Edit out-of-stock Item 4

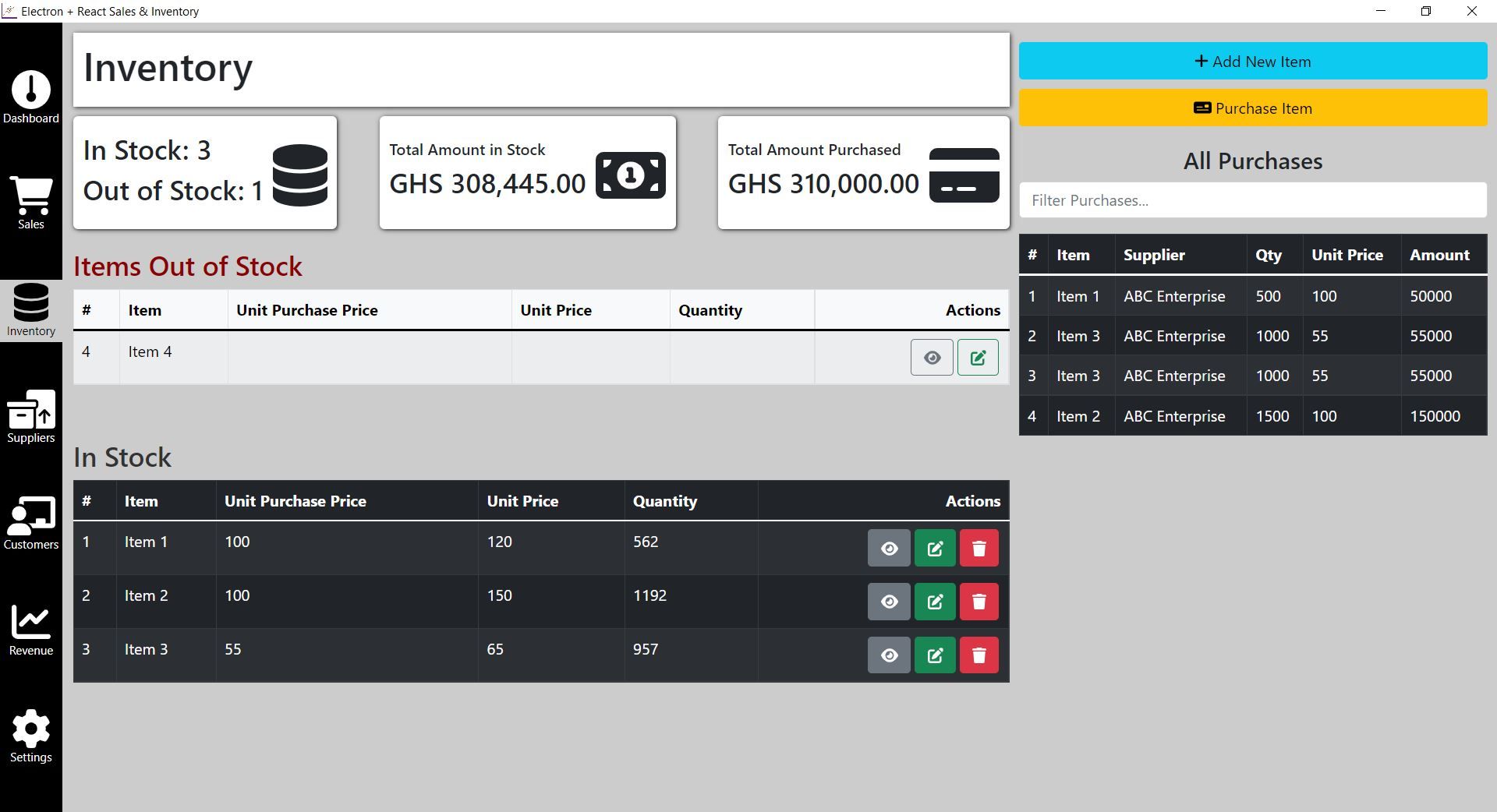[x=977, y=358]
